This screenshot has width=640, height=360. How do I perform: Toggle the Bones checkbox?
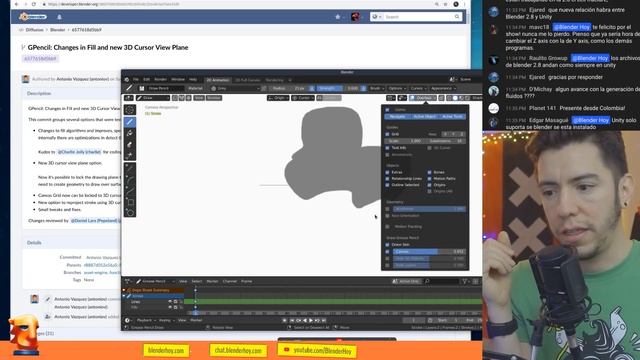pos(430,172)
